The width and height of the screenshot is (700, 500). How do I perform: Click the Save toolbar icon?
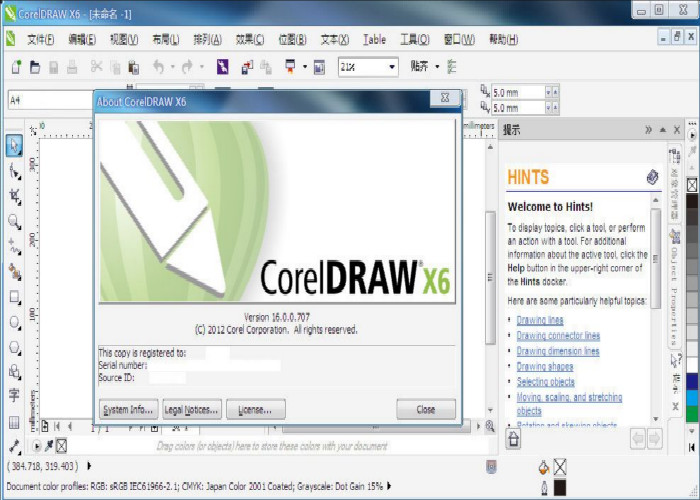[x=54, y=67]
